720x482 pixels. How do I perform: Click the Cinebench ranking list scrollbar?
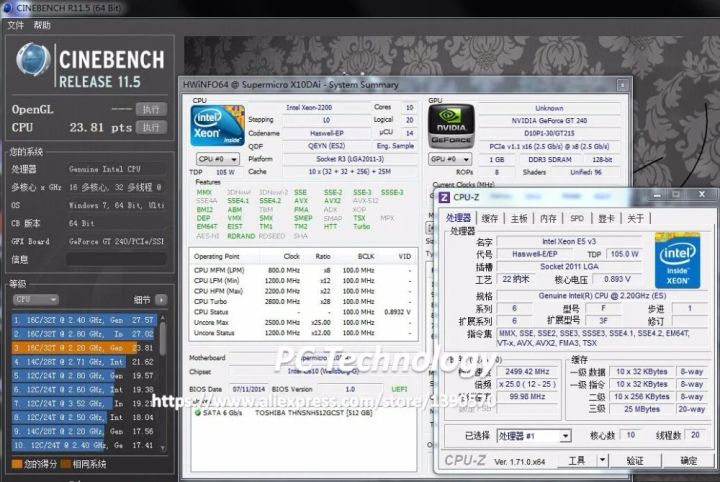pyautogui.click(x=162, y=340)
